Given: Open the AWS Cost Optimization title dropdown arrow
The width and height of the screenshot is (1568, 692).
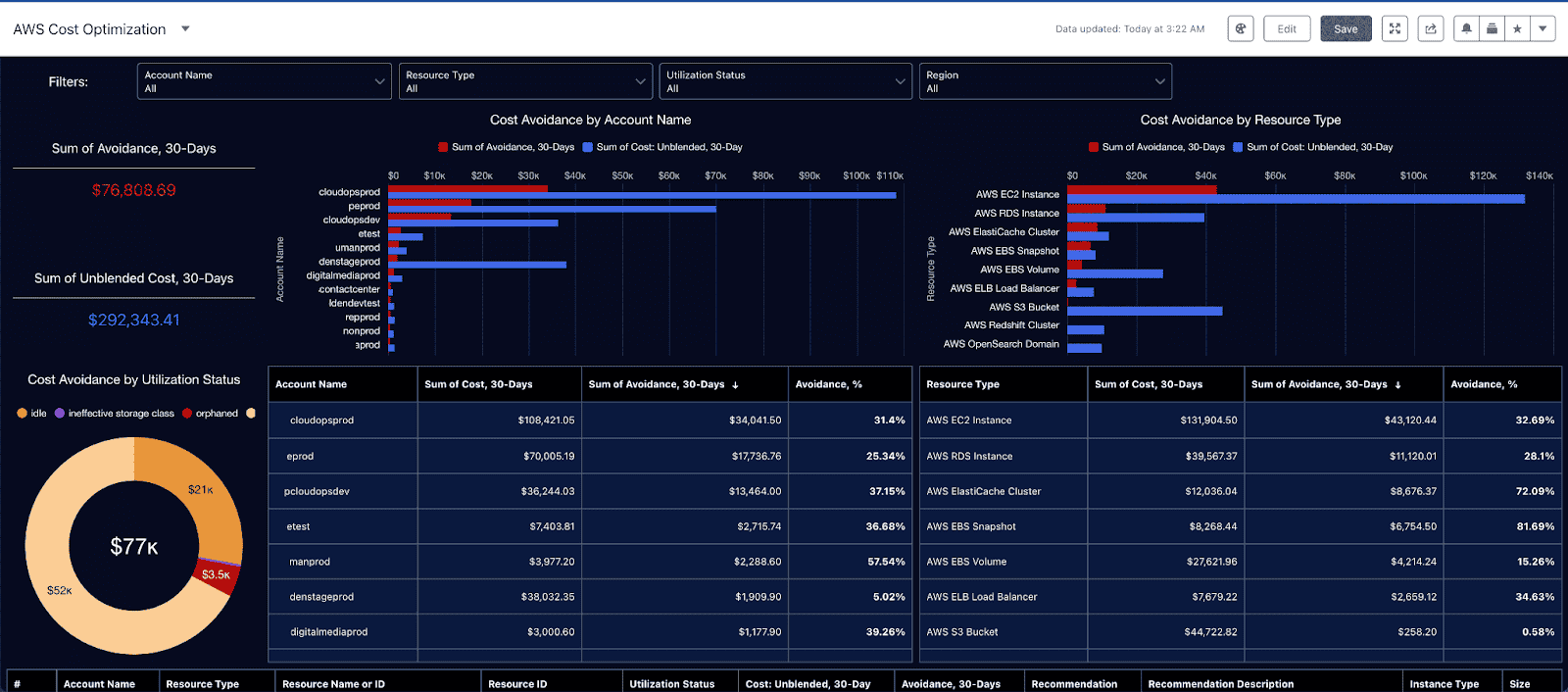Looking at the screenshot, I should [x=185, y=29].
